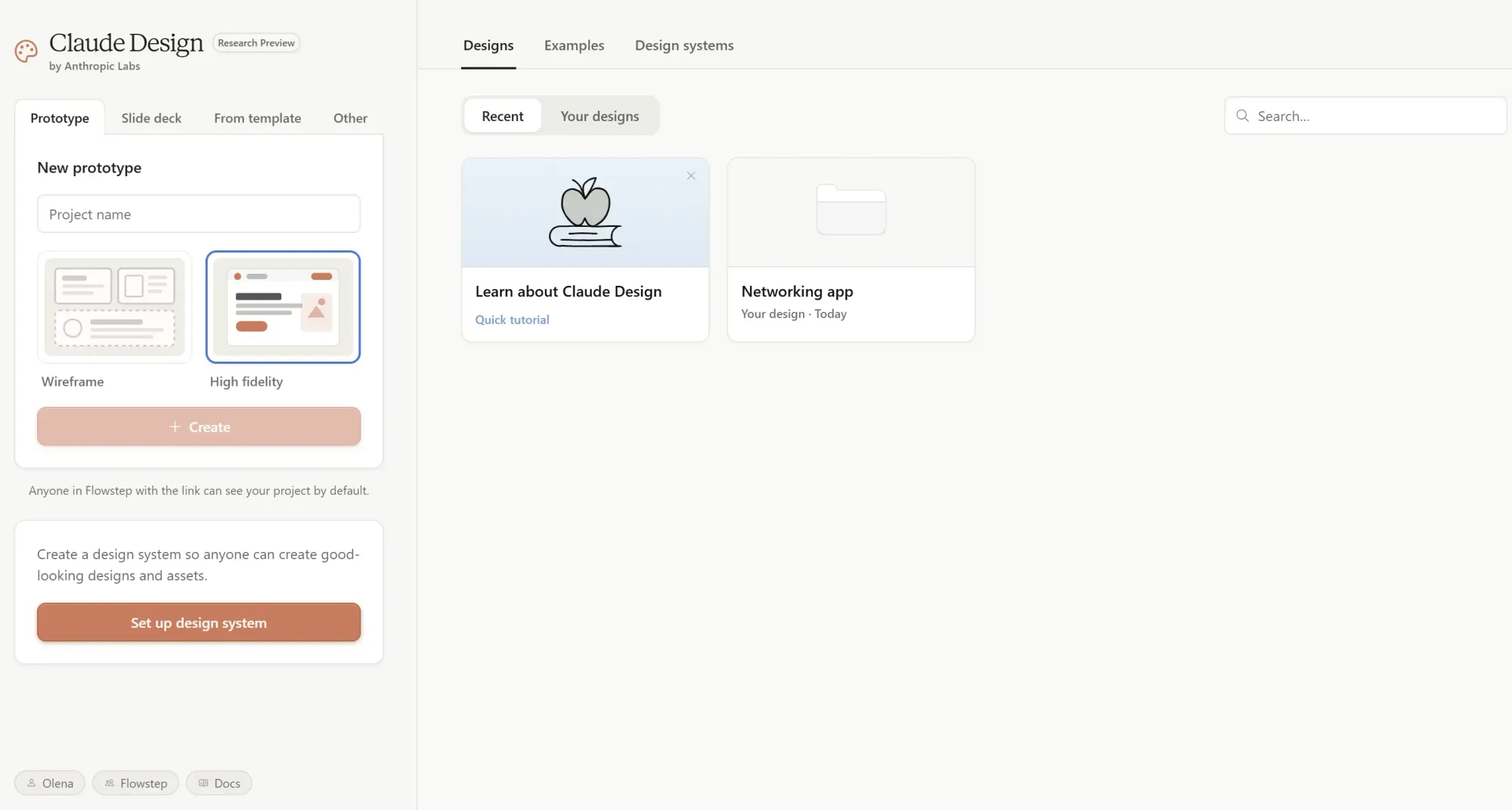
Task: Click the 'New prototype' heading
Action: [89, 168]
